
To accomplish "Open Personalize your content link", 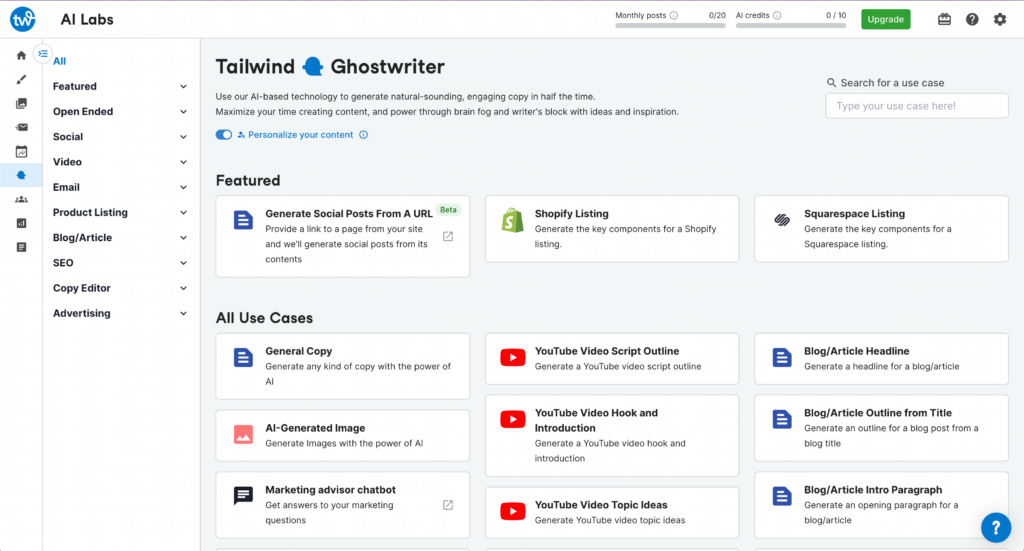I will tap(300, 134).
